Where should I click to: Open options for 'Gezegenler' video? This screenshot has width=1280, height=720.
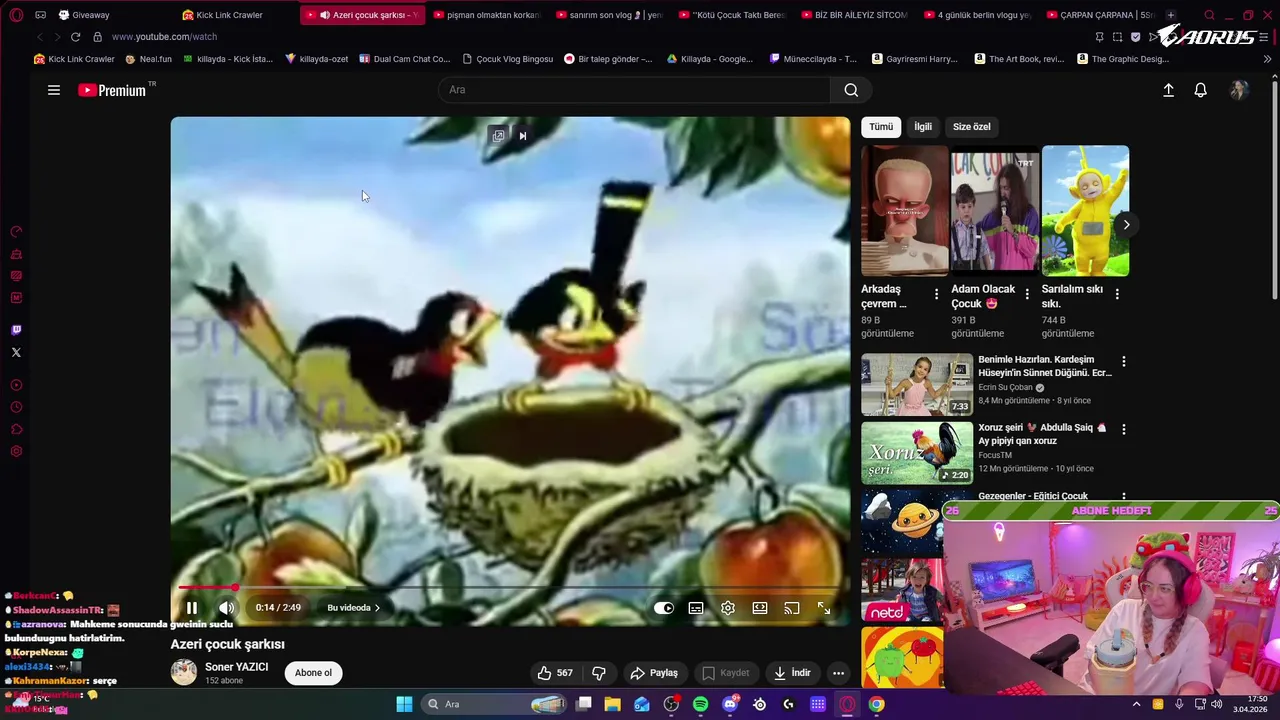click(x=1123, y=496)
